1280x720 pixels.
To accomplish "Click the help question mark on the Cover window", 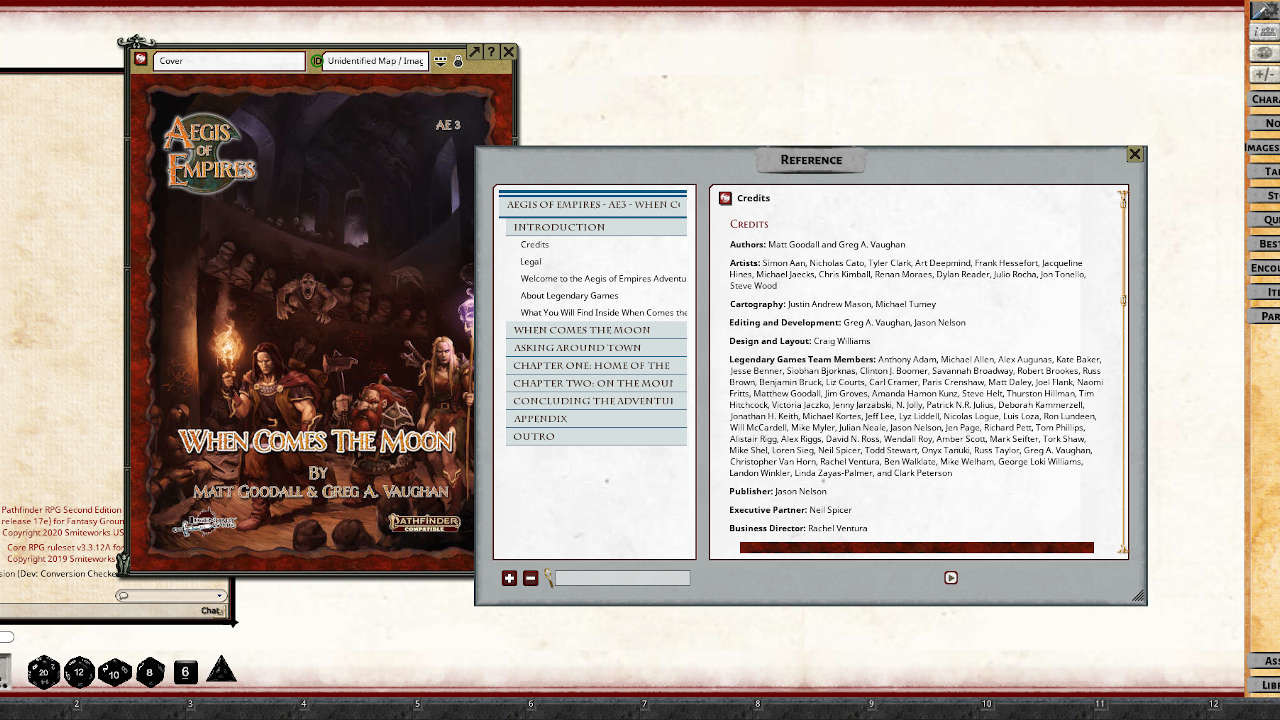I will pyautogui.click(x=491, y=51).
